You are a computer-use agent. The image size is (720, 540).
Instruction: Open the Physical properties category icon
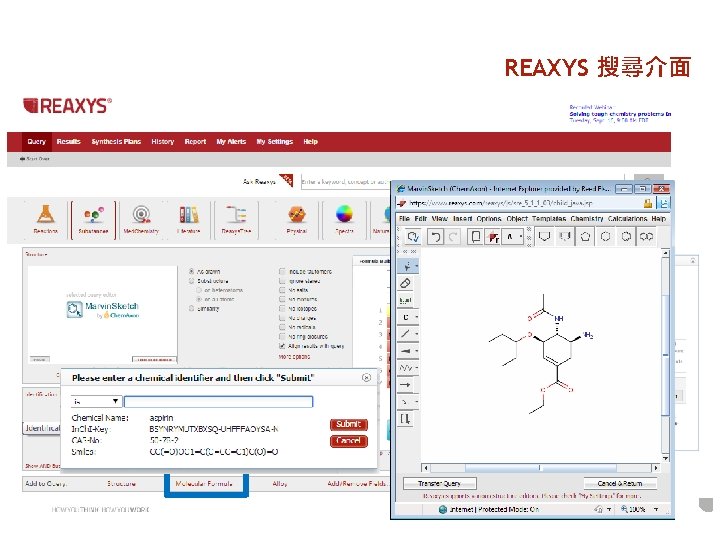click(x=297, y=219)
